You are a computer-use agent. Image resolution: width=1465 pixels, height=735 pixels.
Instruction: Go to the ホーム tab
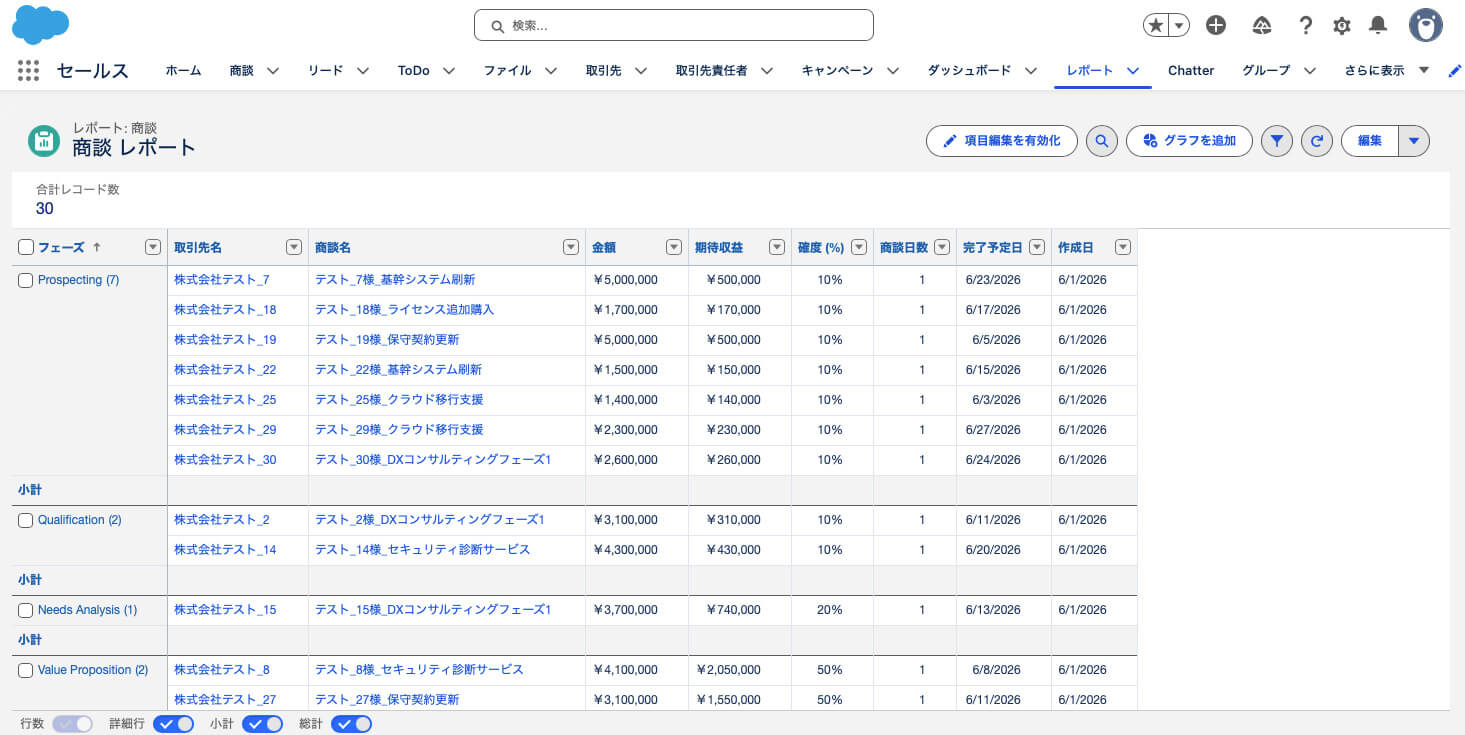[183, 70]
